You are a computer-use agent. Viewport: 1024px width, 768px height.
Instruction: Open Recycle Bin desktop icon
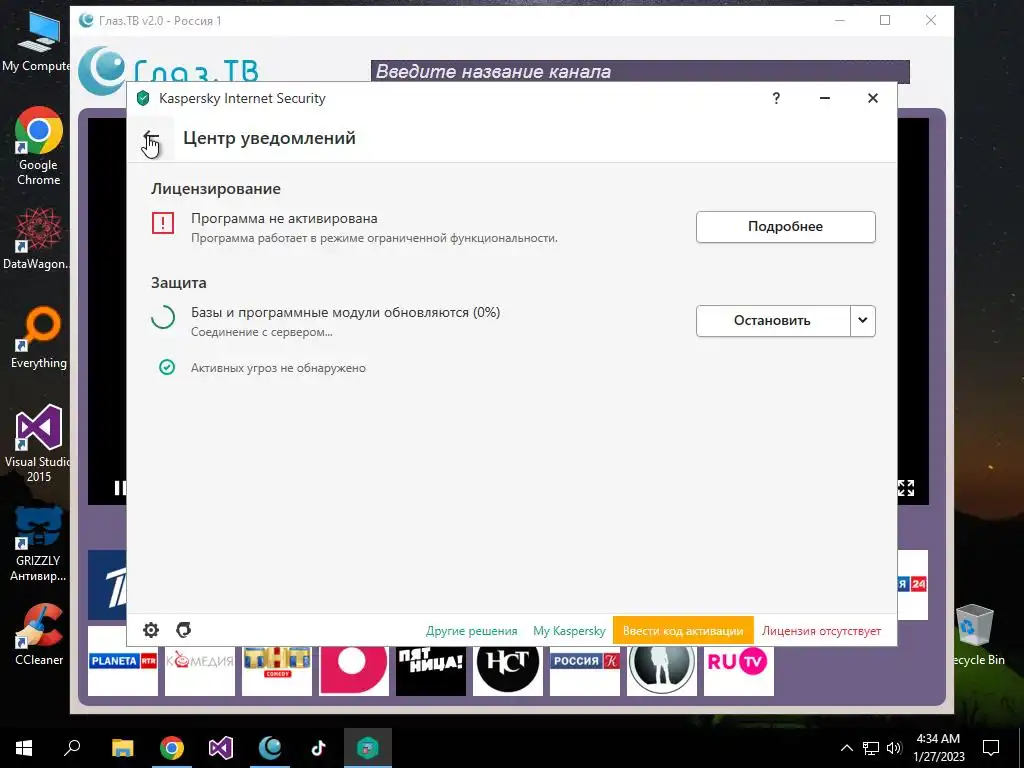coord(977,635)
